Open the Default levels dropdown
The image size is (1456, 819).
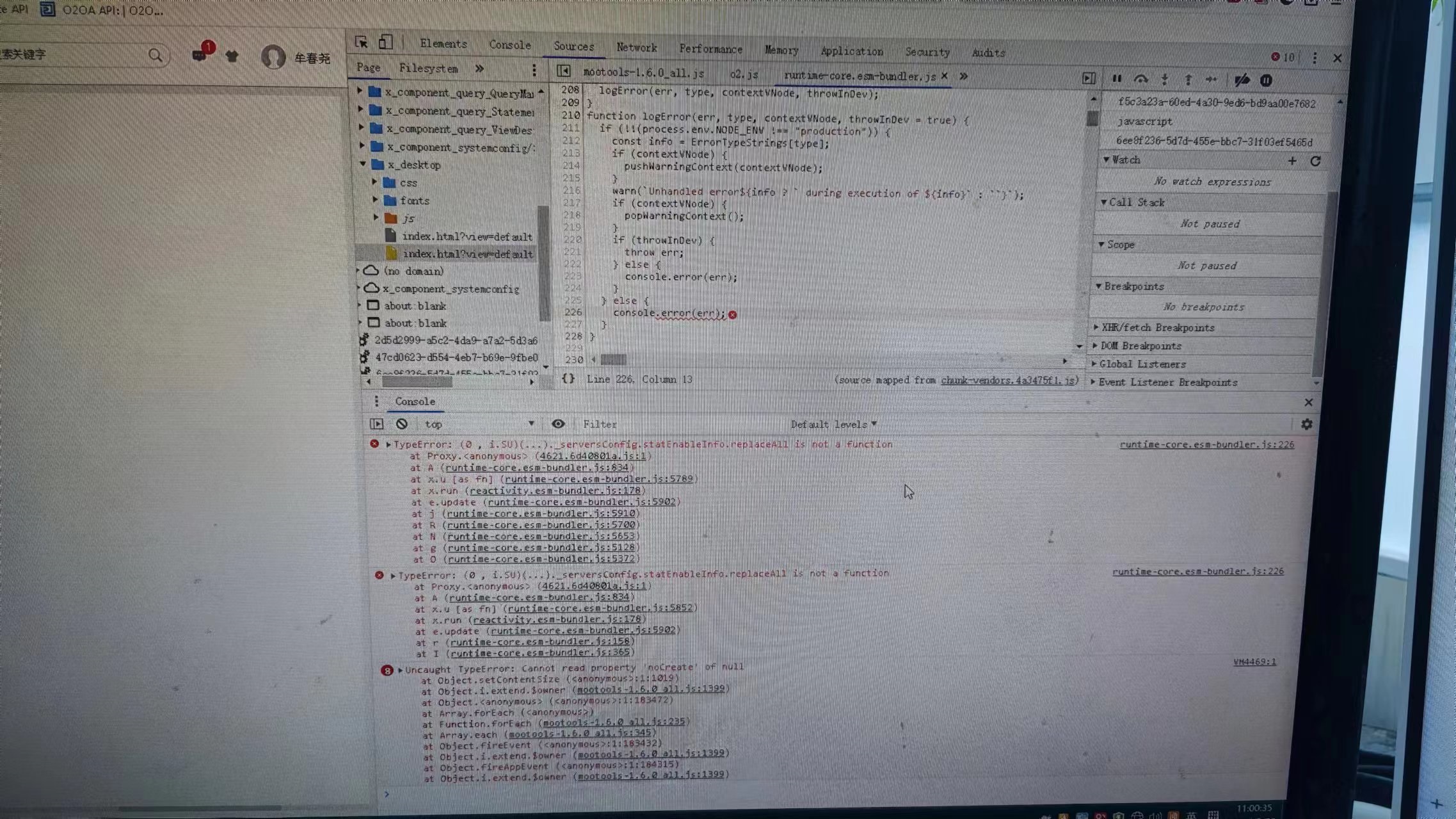[x=833, y=425]
